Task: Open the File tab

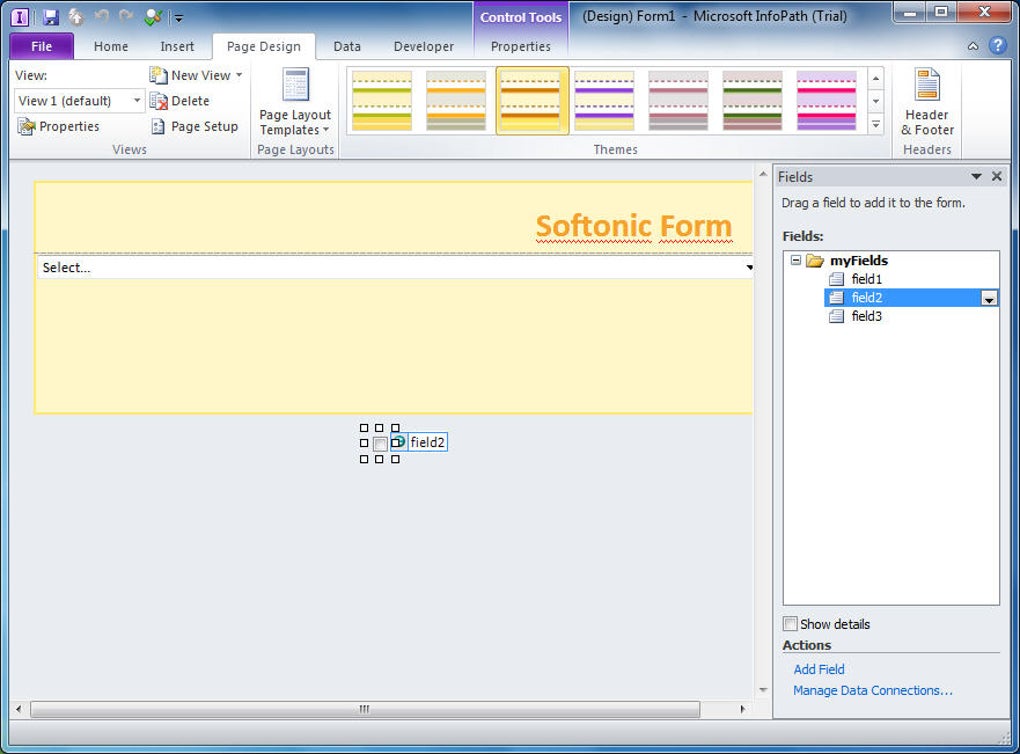Action: [x=42, y=46]
